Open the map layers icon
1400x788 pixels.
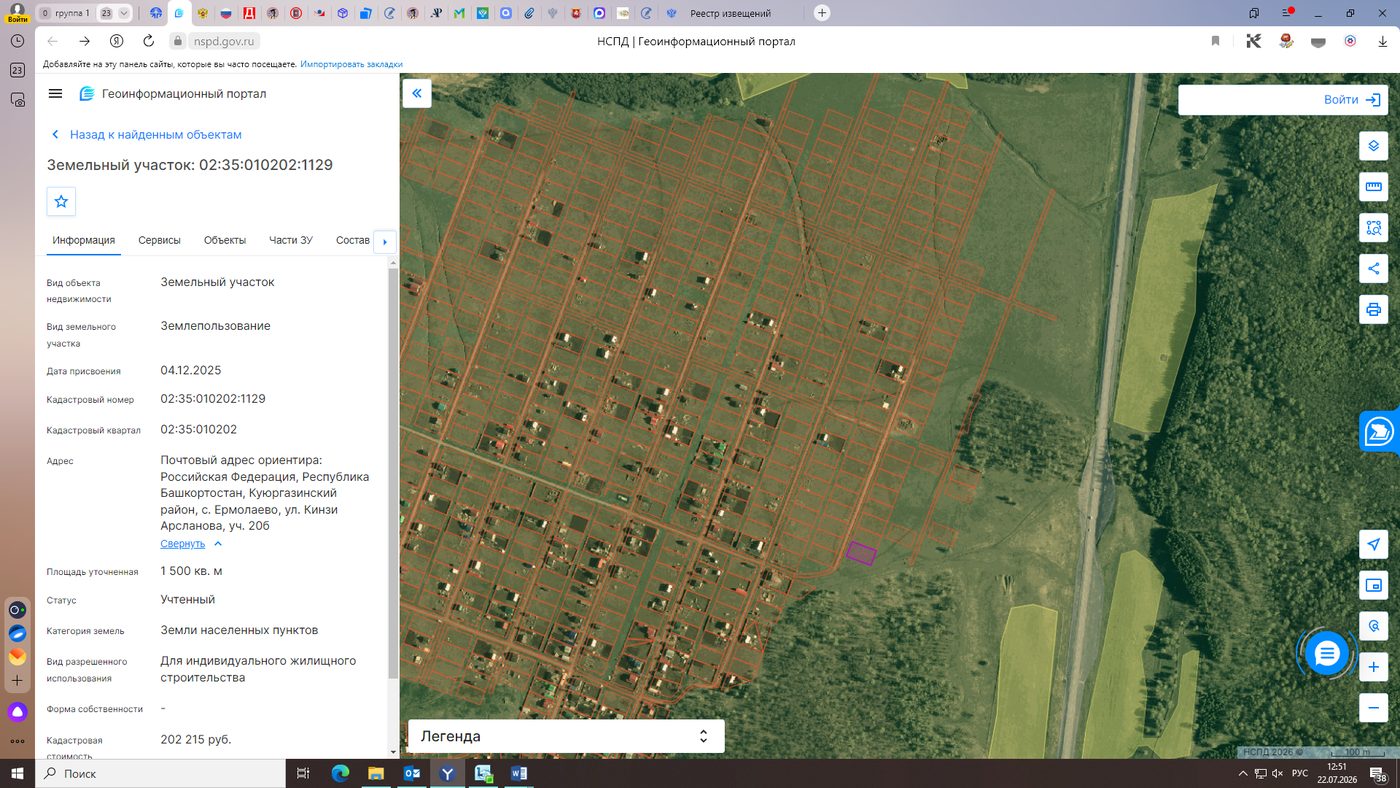pos(1373,146)
